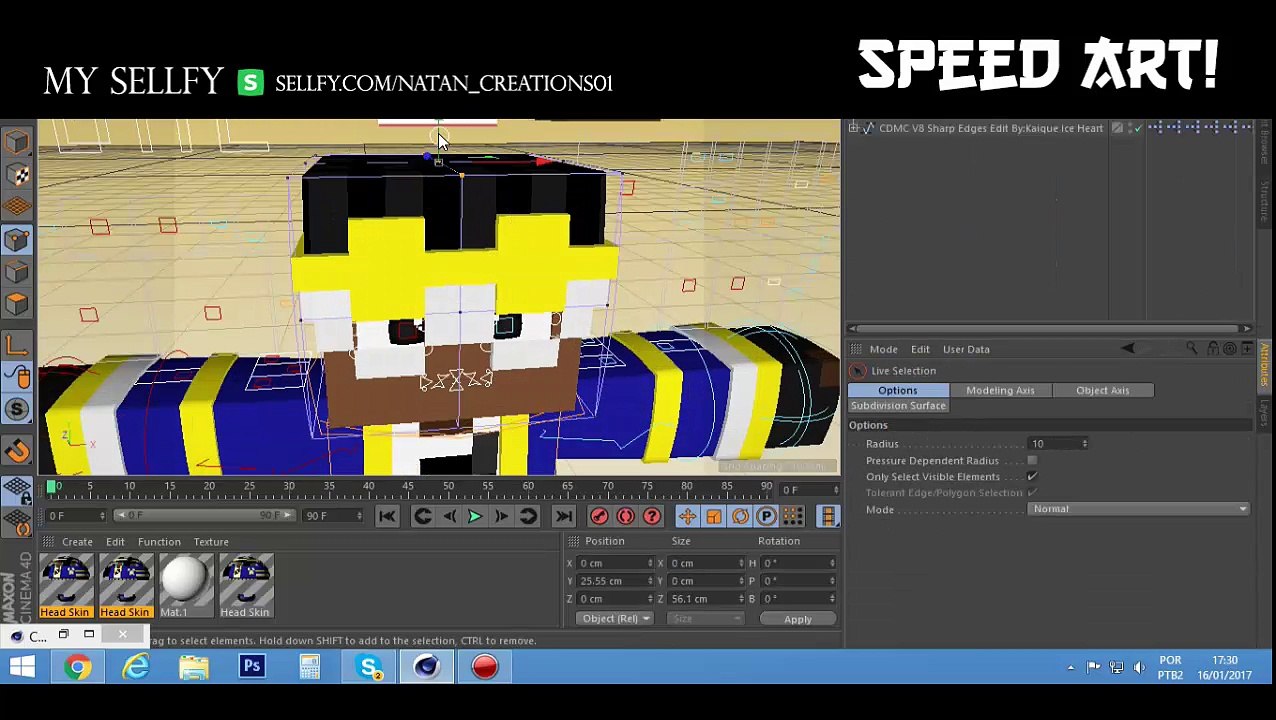Screen dimensions: 1276x720
Task: Toggle Only Select Visible Elements checkbox
Action: point(1032,477)
